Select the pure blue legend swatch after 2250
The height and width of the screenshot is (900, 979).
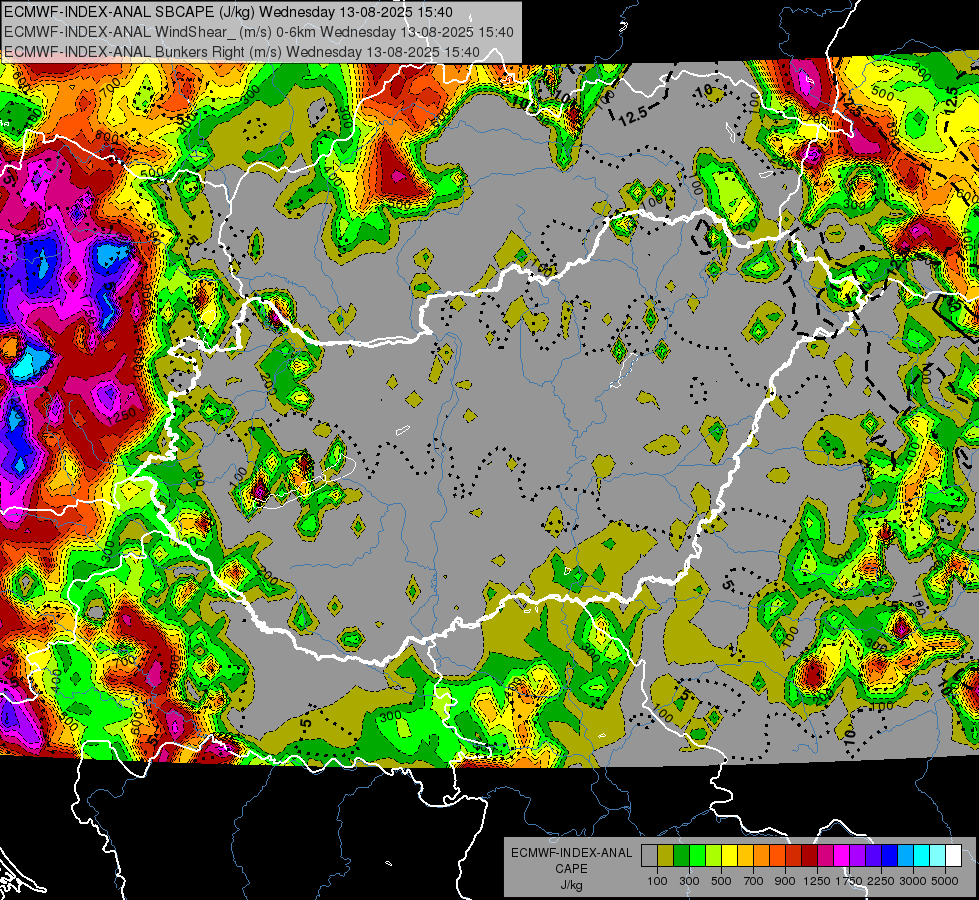tap(890, 855)
